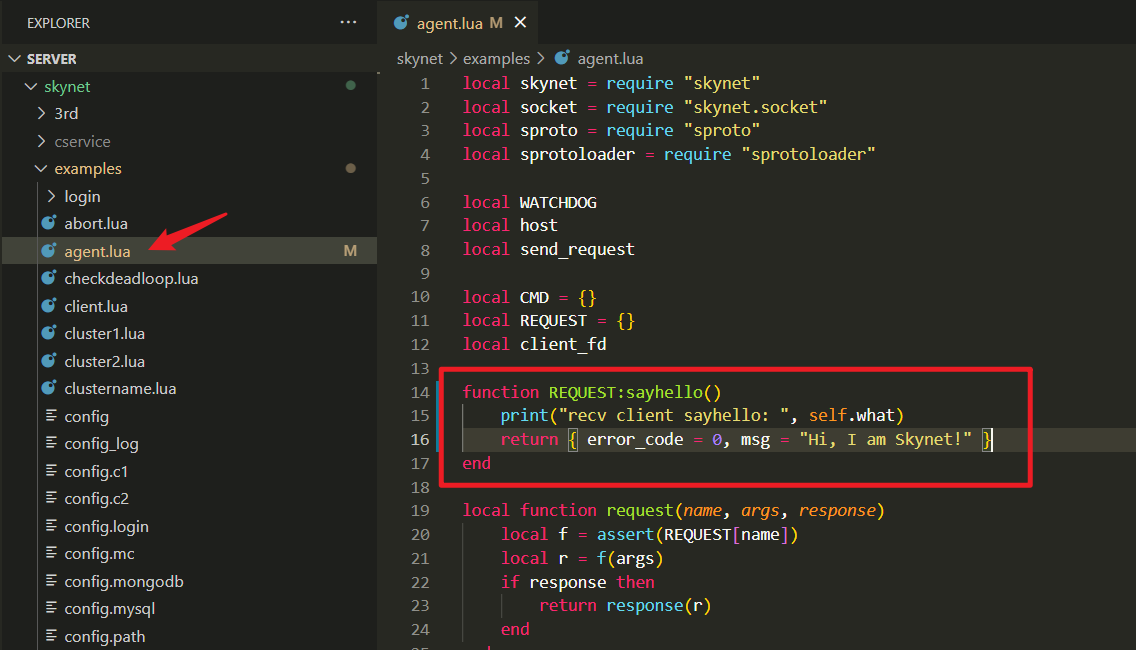Screen dimensions: 1136x650
Task: Open Explorer more actions ellipsis menu
Action: pyautogui.click(x=348, y=22)
